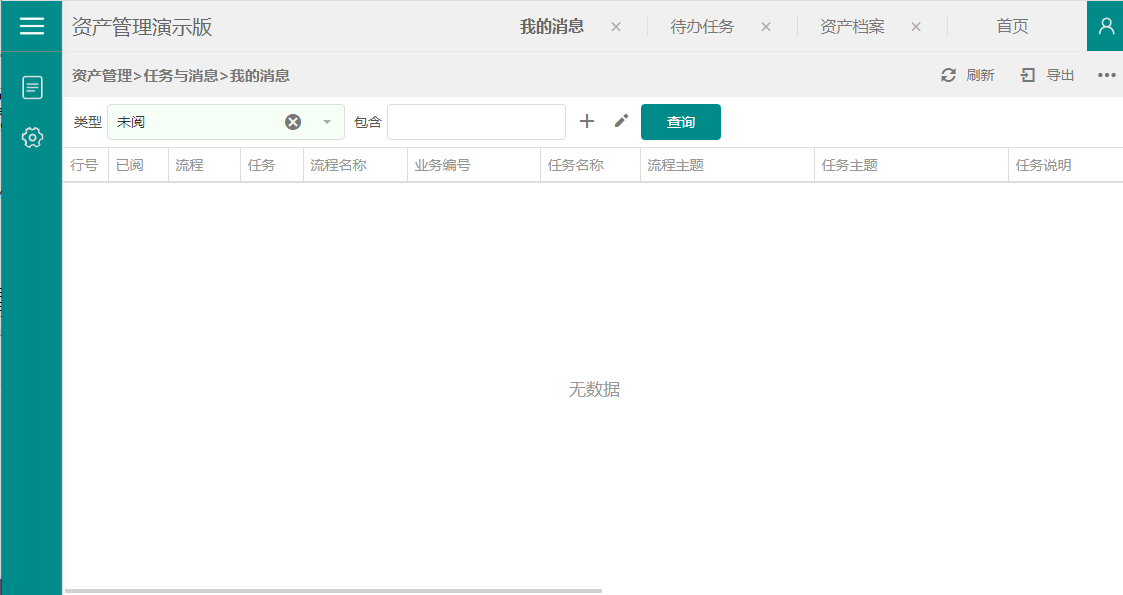Close the 资产档案 tab
The image size is (1123, 595).
[x=915, y=27]
